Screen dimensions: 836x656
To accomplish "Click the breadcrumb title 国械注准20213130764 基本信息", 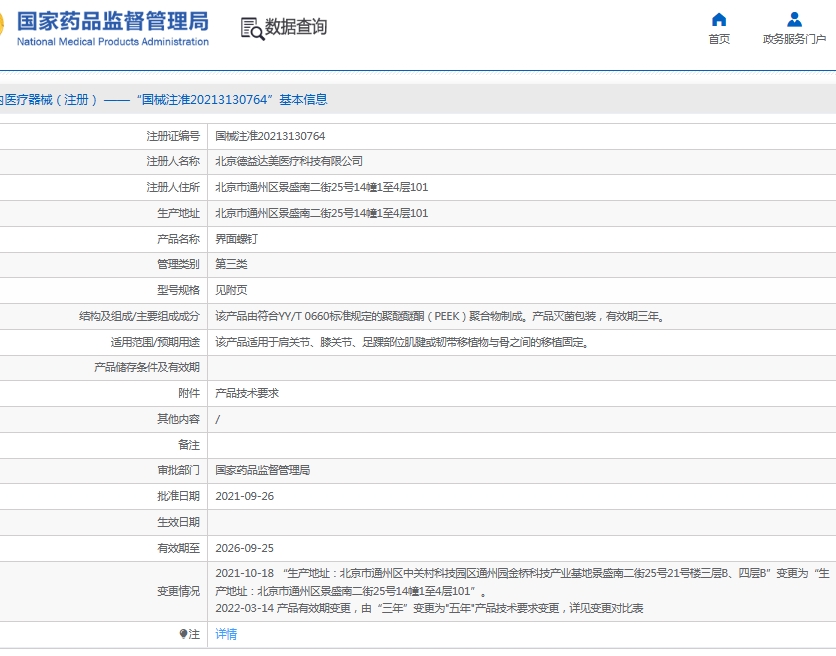I will click(232, 100).
